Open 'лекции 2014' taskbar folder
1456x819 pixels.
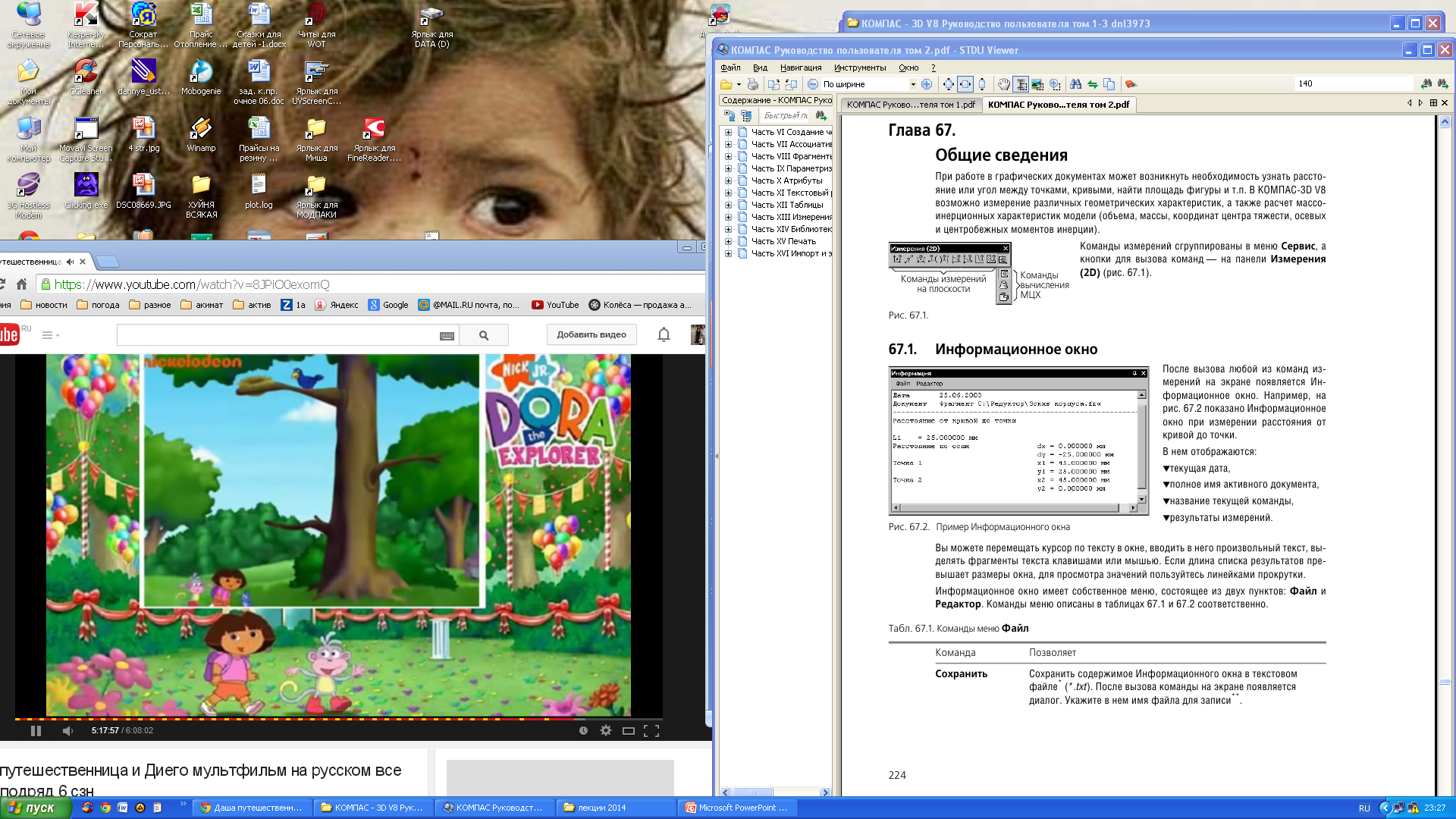click(x=615, y=808)
